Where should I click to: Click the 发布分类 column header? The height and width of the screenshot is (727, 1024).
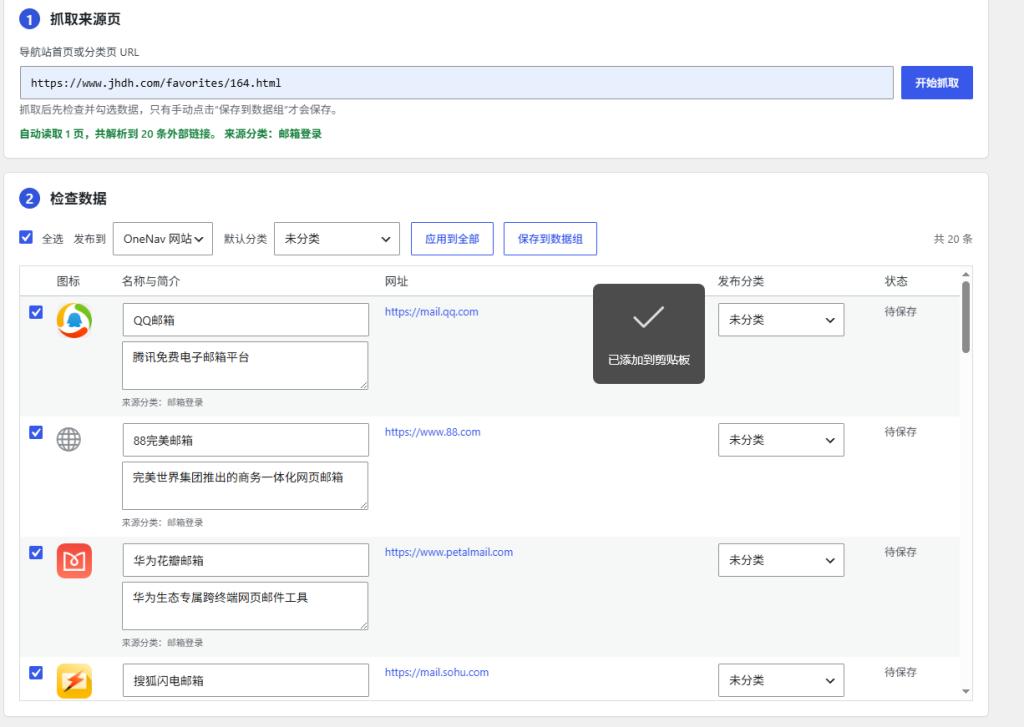(x=741, y=282)
